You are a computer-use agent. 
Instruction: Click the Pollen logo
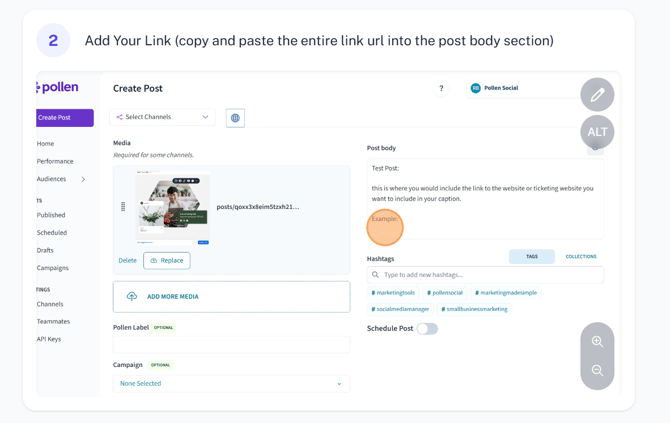click(x=57, y=87)
